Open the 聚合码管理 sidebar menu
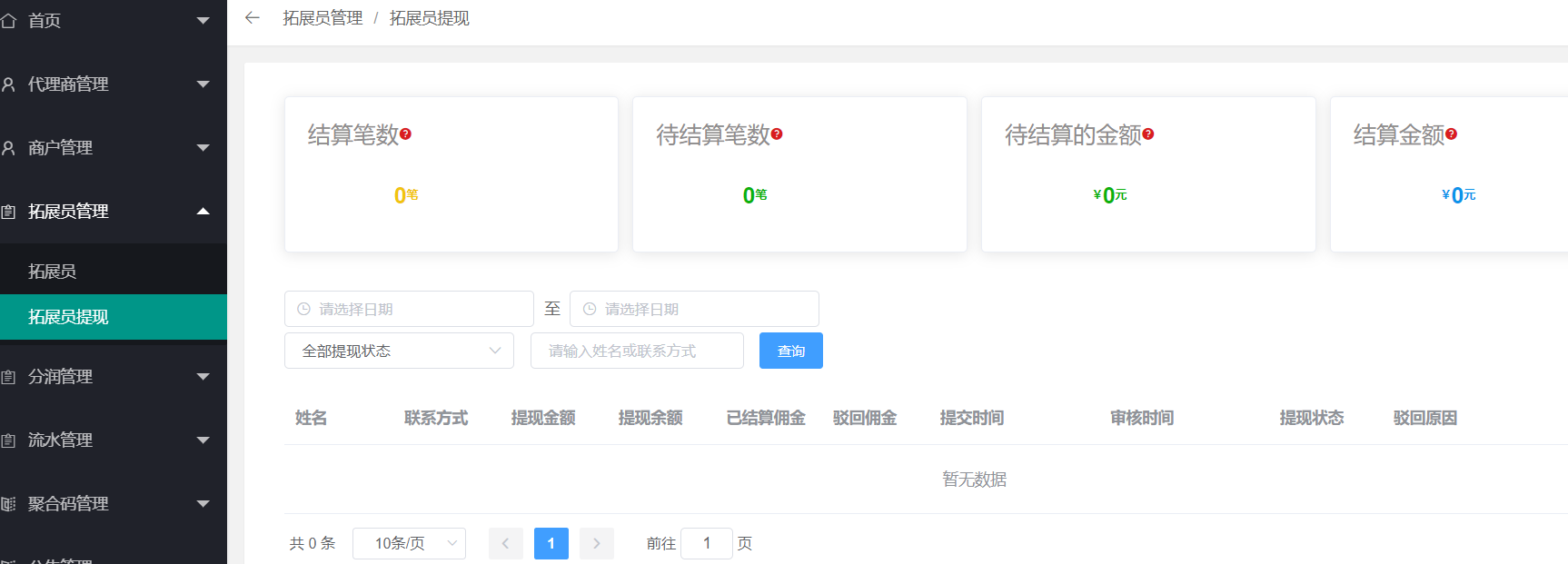Screen dimensions: 1568x564 pos(114,503)
